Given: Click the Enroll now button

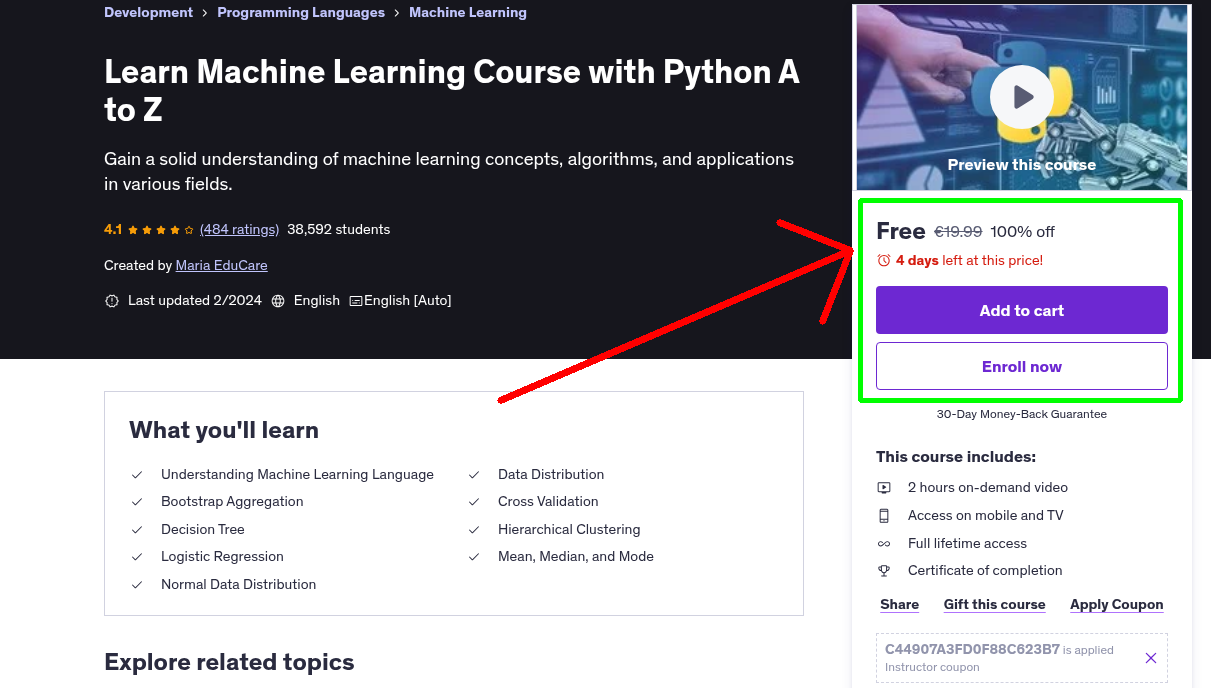Looking at the screenshot, I should 1021,366.
